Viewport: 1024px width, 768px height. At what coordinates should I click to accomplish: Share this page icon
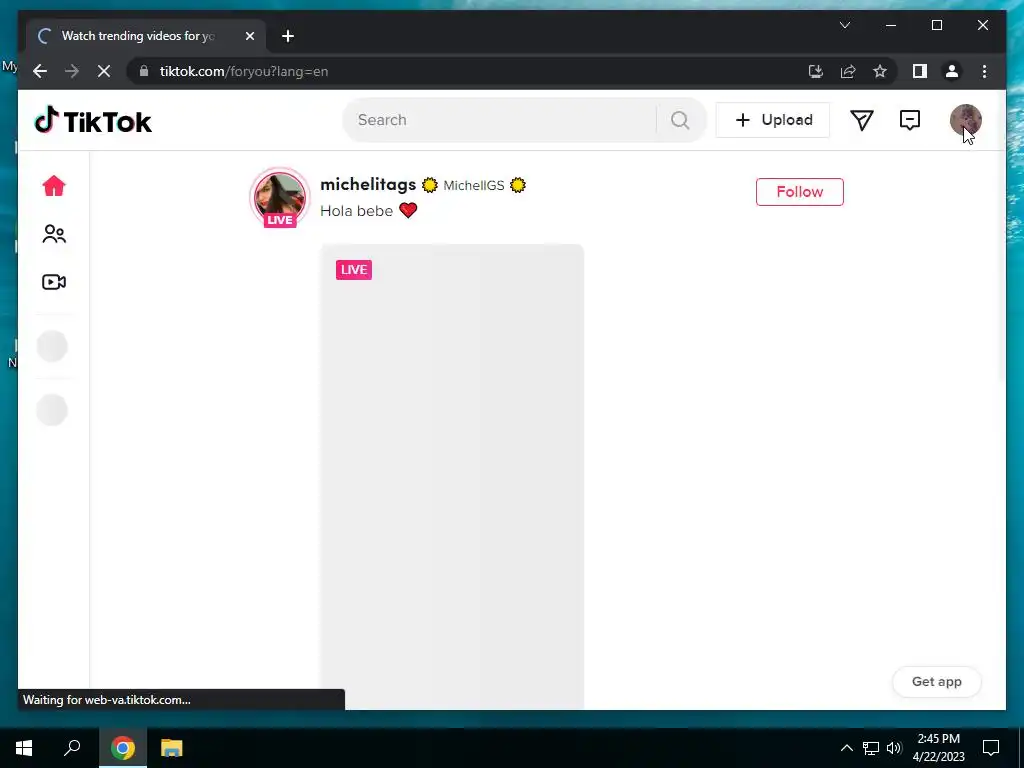pyautogui.click(x=848, y=71)
